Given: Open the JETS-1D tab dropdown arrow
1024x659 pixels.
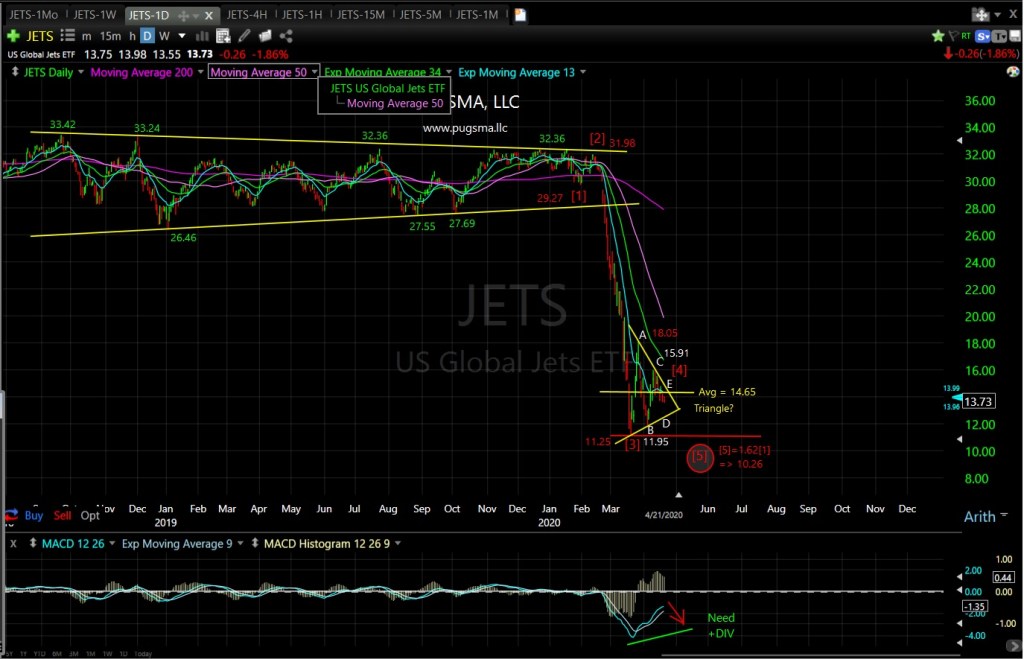Looking at the screenshot, I should 196,15.
